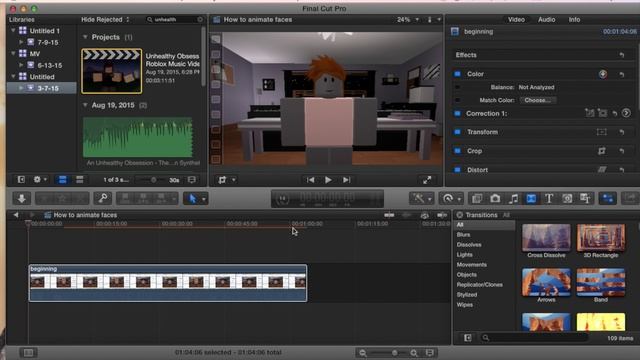Screen dimensions: 640x360
Task: Open the Titles Browser T icon
Action: coord(549,199)
